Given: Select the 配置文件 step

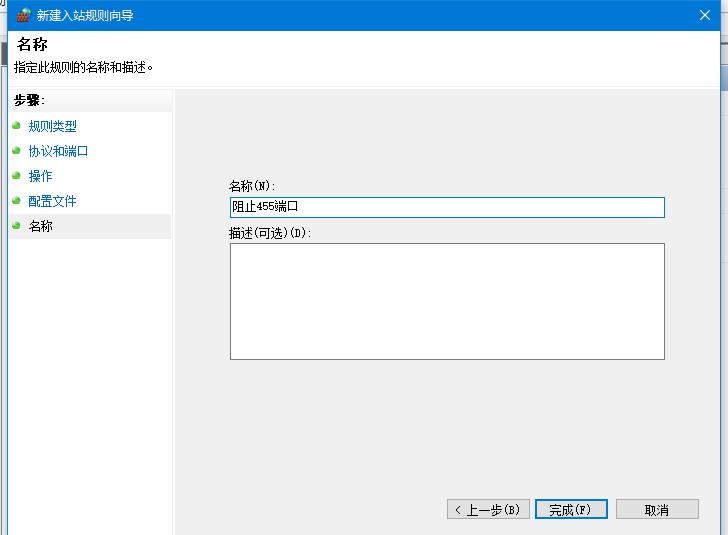Looking at the screenshot, I should [52, 201].
